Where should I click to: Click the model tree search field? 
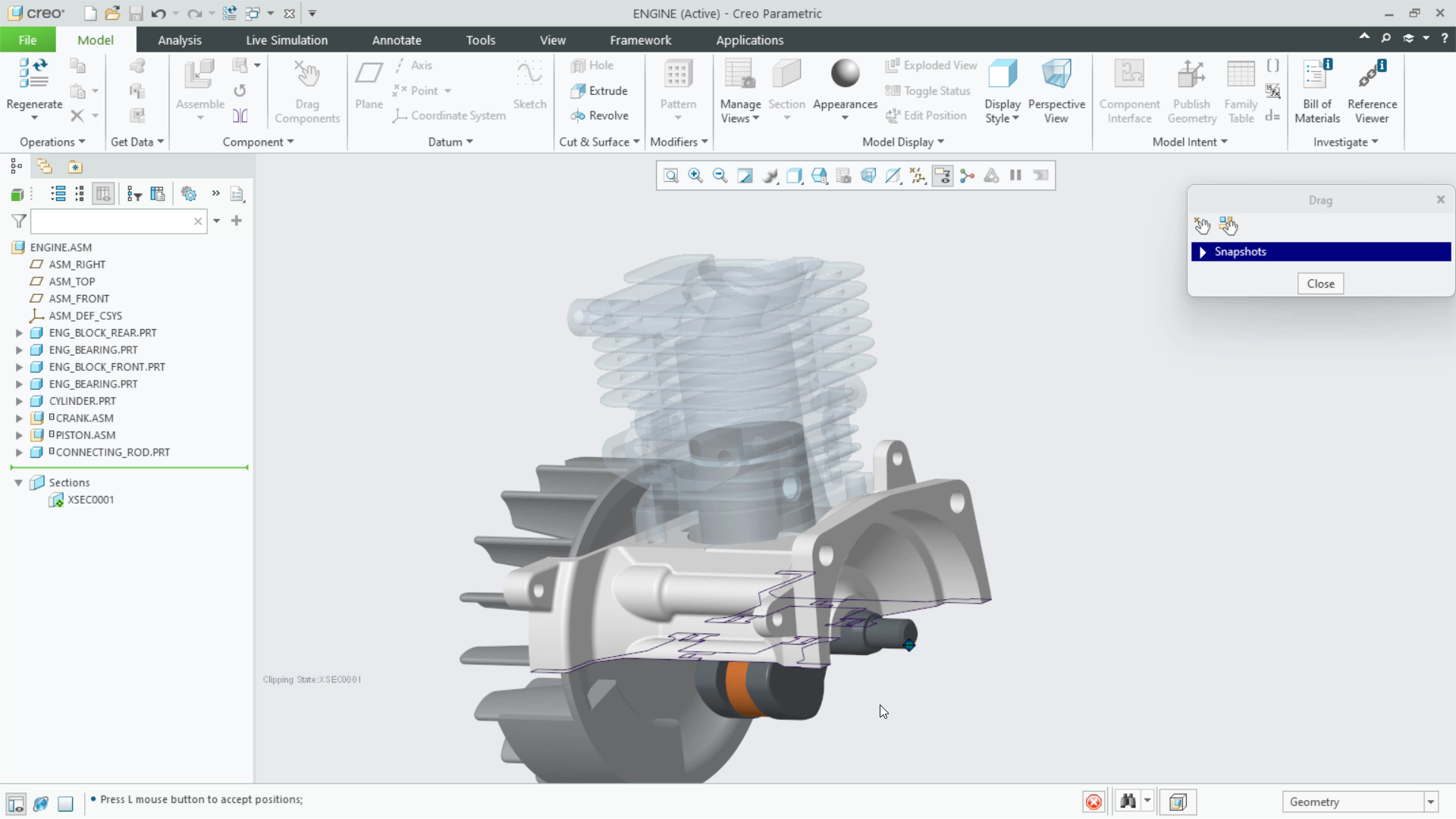click(111, 221)
